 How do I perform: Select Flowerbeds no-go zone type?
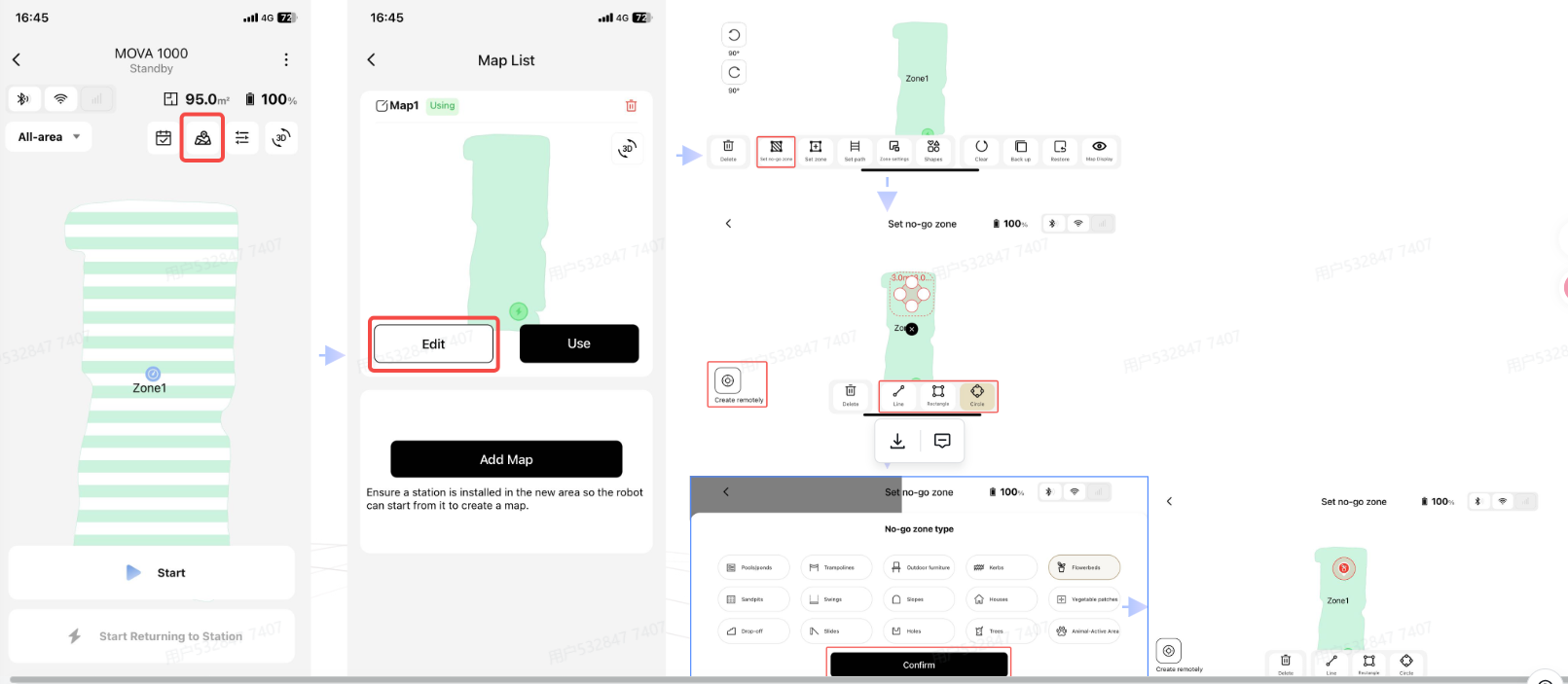point(1084,567)
